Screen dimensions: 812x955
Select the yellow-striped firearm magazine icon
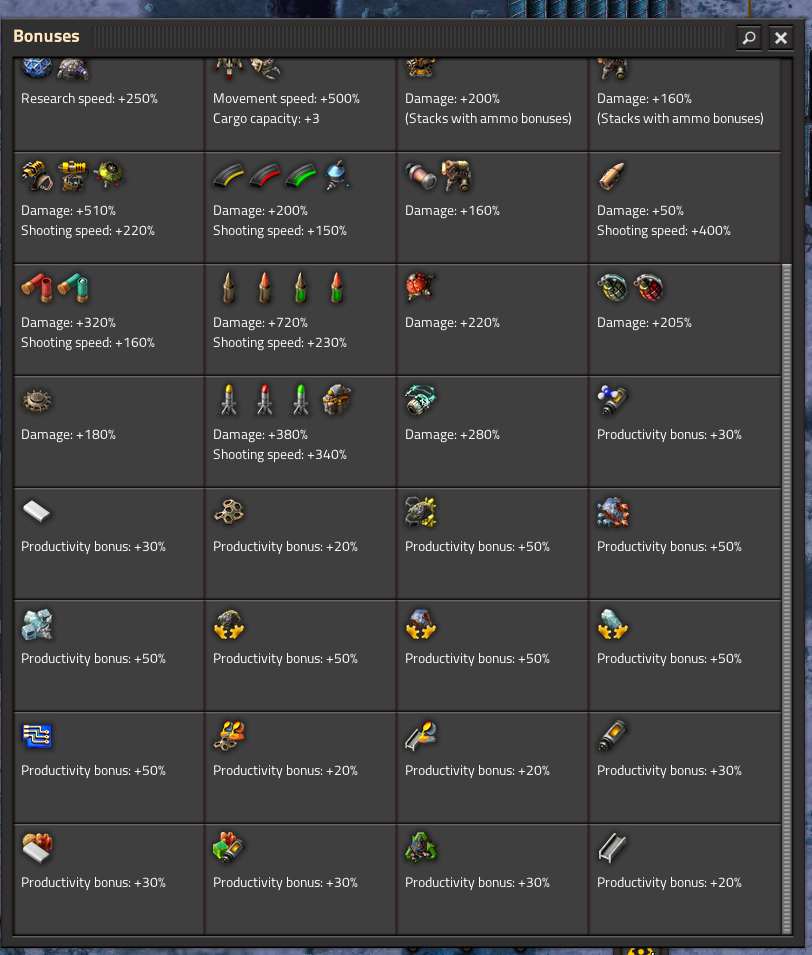click(x=228, y=175)
